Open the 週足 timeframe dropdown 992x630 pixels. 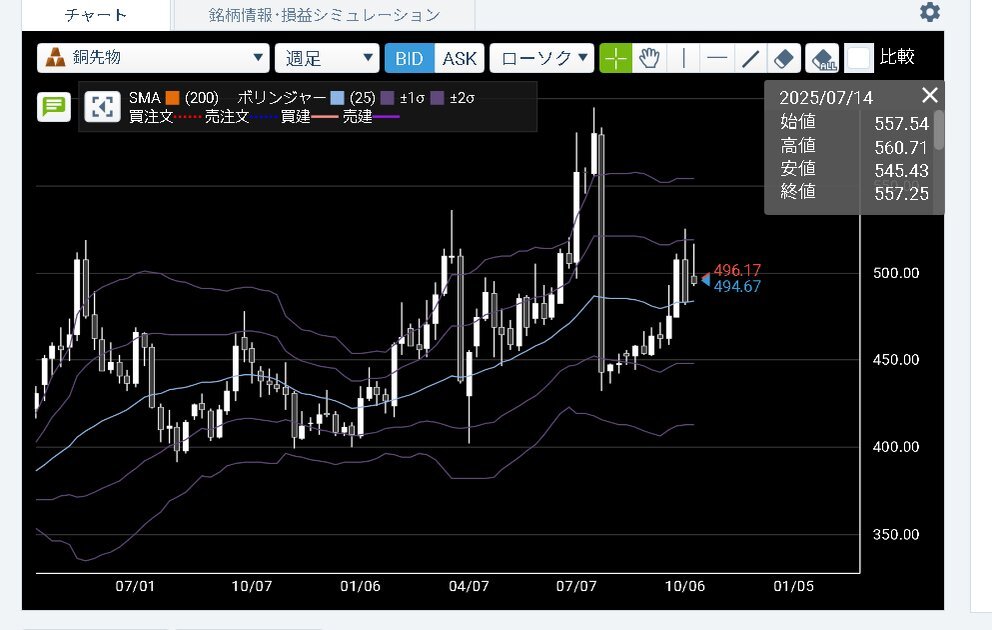(327, 58)
